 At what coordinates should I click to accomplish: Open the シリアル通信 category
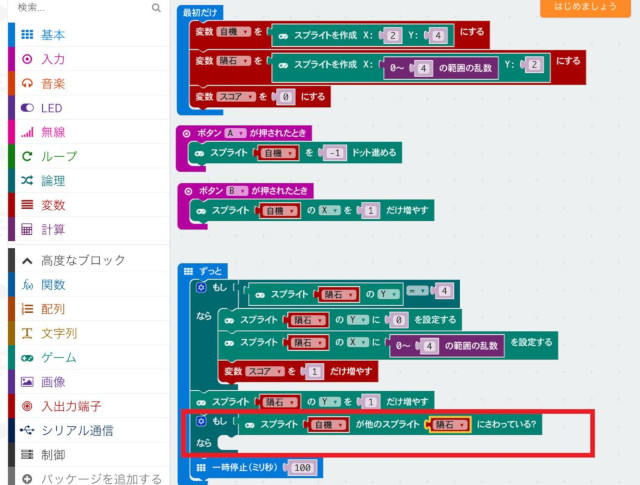click(x=77, y=431)
